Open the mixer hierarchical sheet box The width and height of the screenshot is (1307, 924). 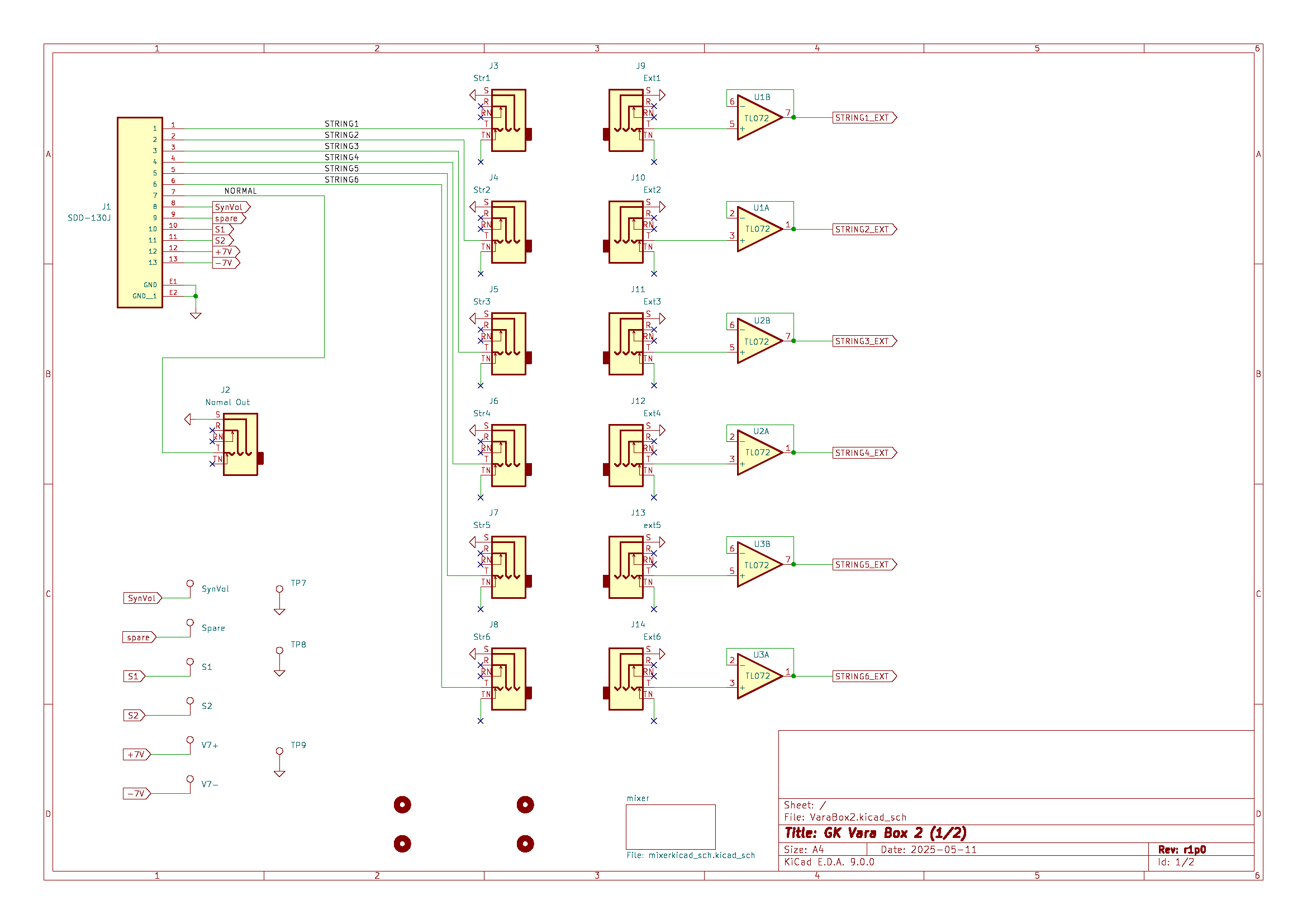click(671, 826)
